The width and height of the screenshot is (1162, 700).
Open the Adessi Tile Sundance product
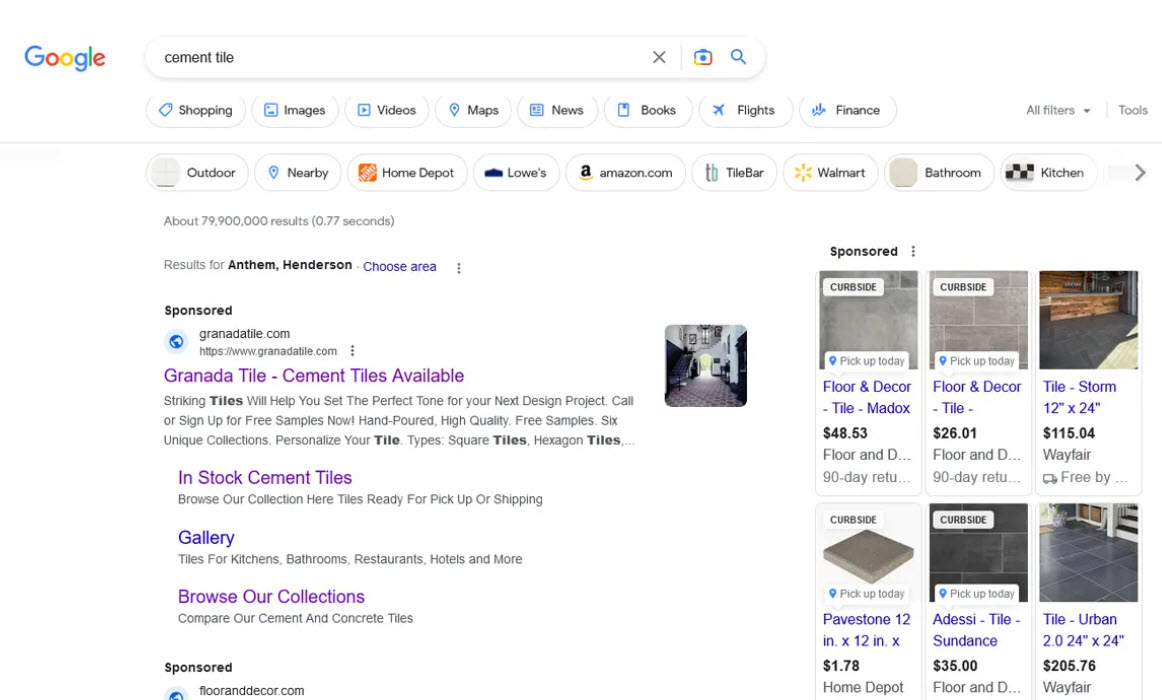tap(976, 630)
